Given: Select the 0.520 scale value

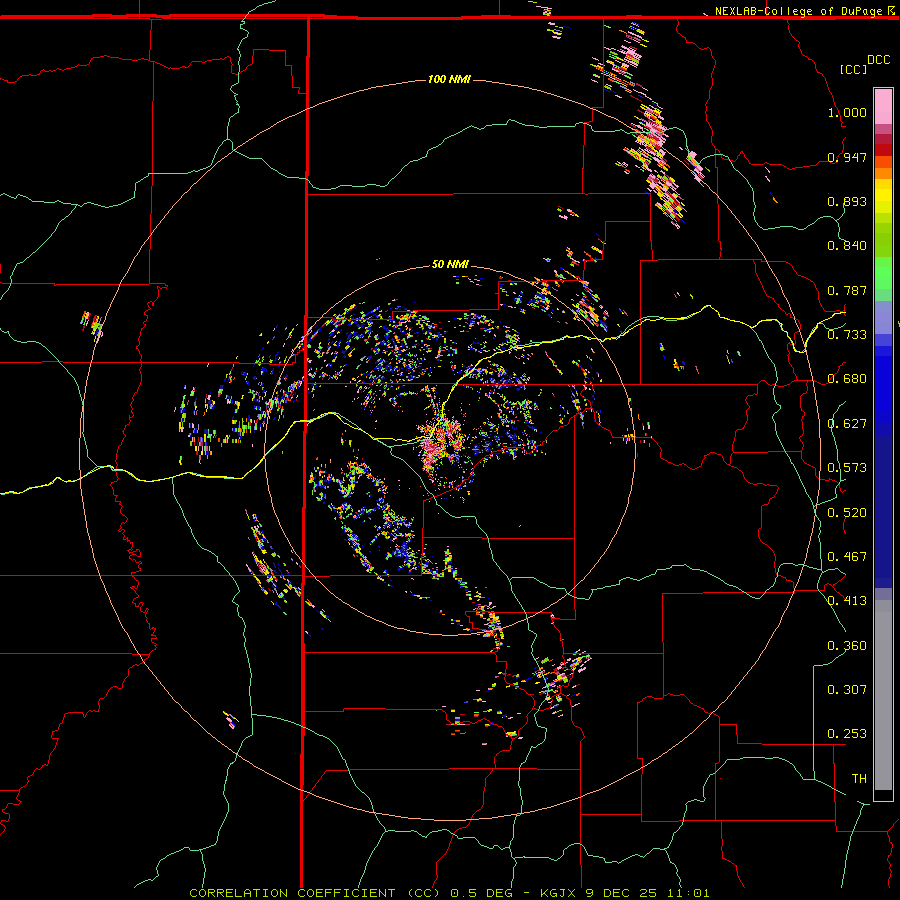Looking at the screenshot, I should [847, 513].
